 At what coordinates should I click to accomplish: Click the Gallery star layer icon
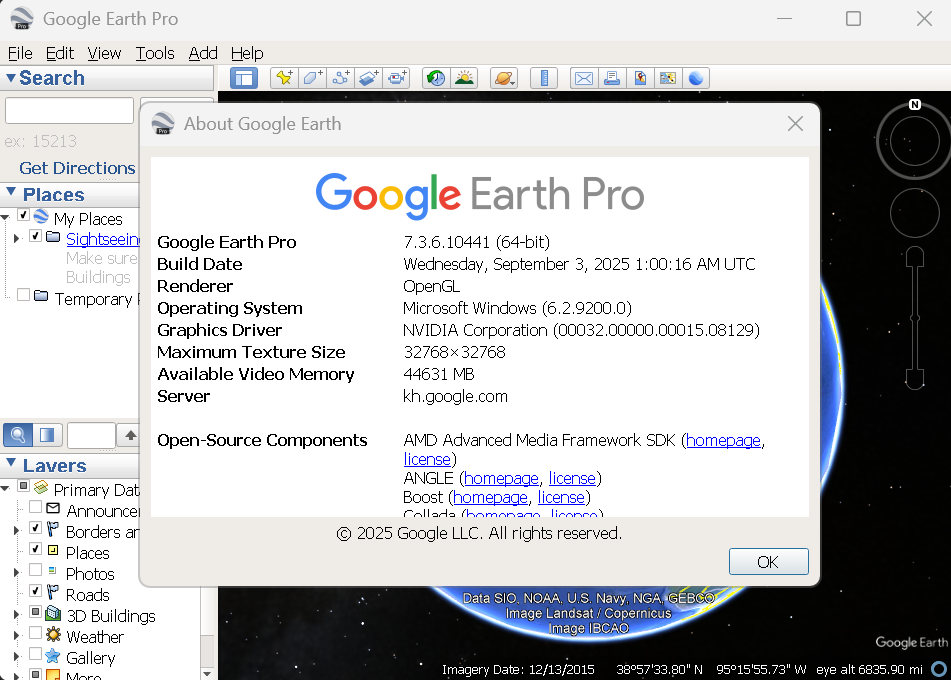pyautogui.click(x=53, y=656)
